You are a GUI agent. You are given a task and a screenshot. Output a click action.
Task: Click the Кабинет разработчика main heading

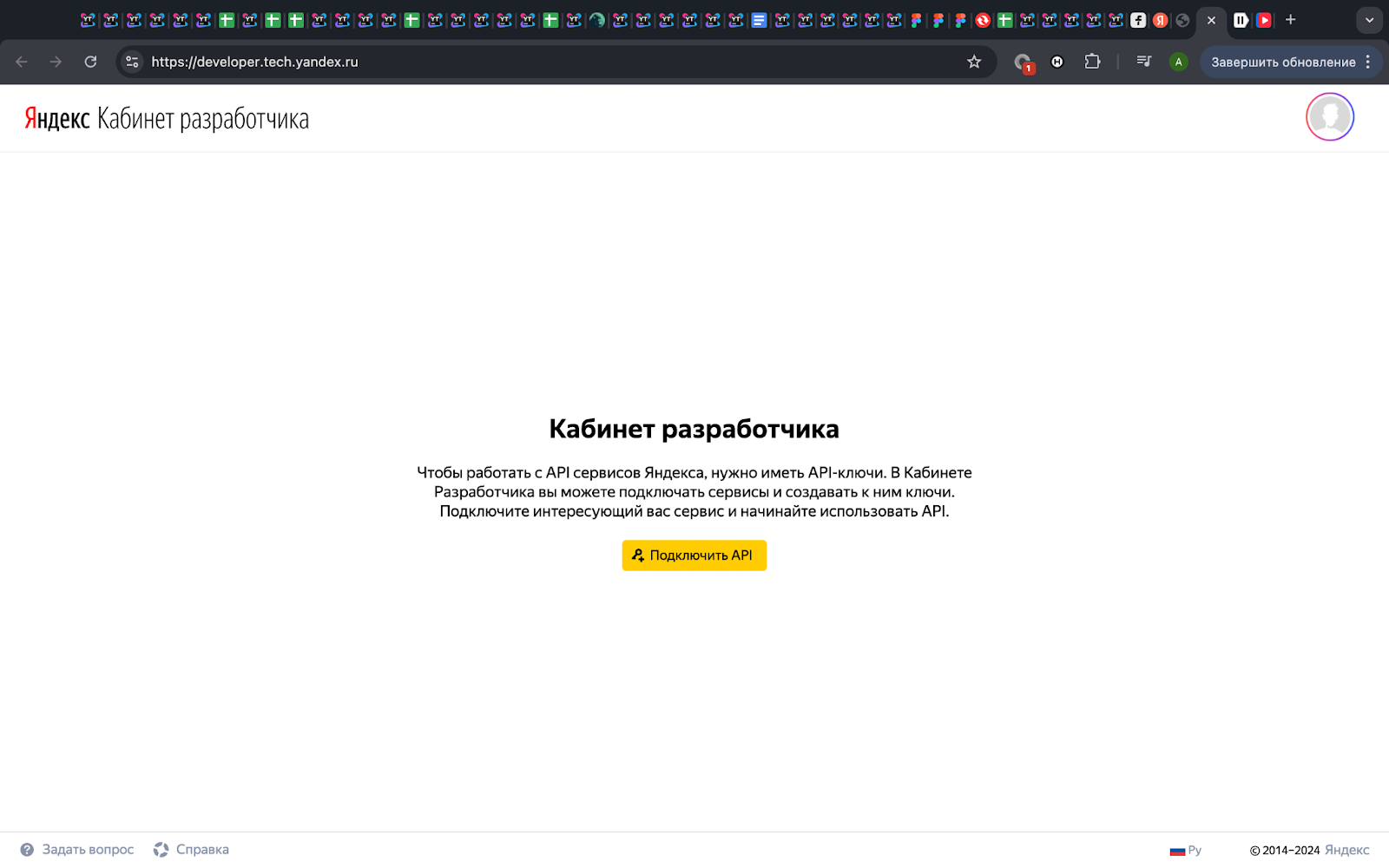tap(694, 429)
